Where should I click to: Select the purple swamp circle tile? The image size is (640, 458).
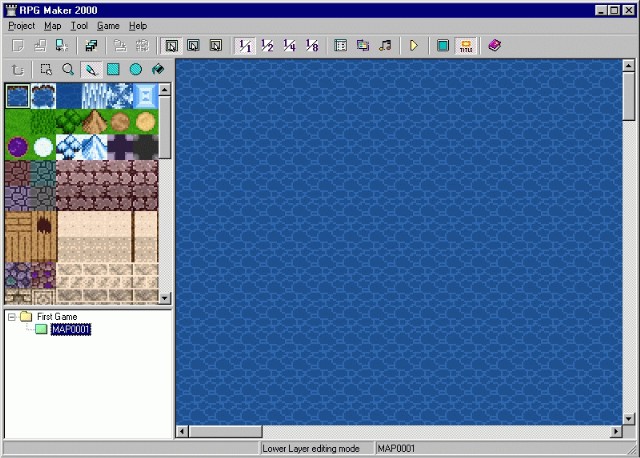coord(18,147)
